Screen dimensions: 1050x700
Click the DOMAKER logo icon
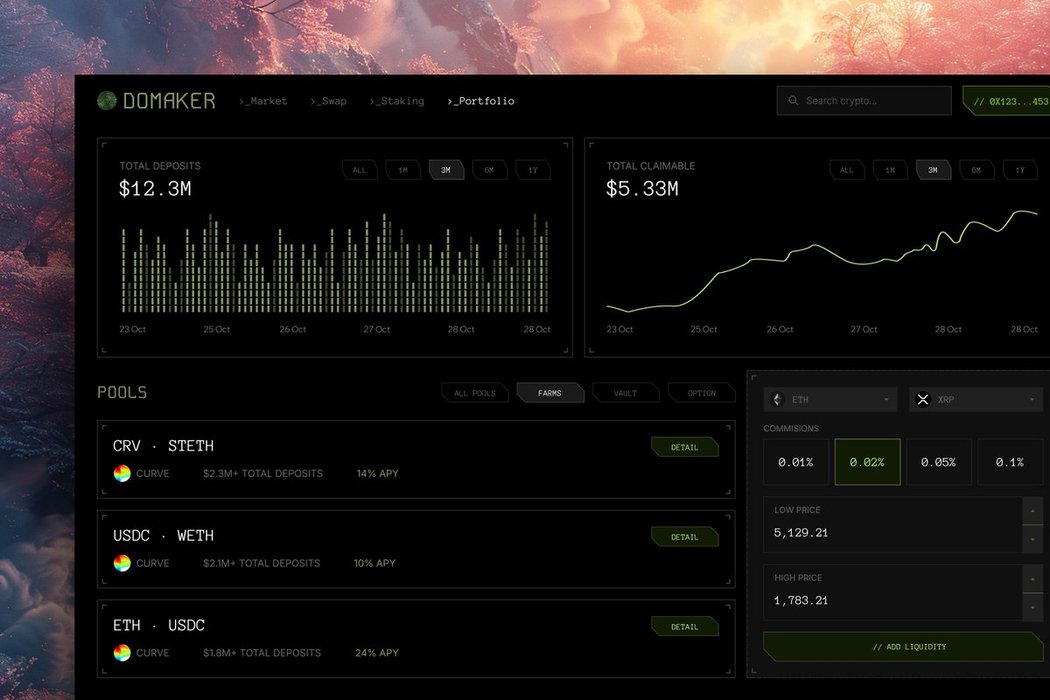107,101
